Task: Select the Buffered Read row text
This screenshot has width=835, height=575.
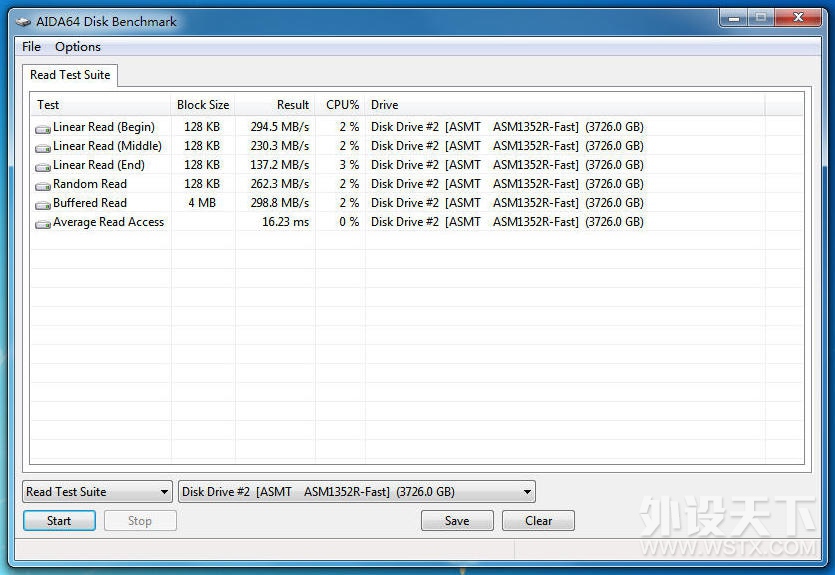Action: (90, 203)
